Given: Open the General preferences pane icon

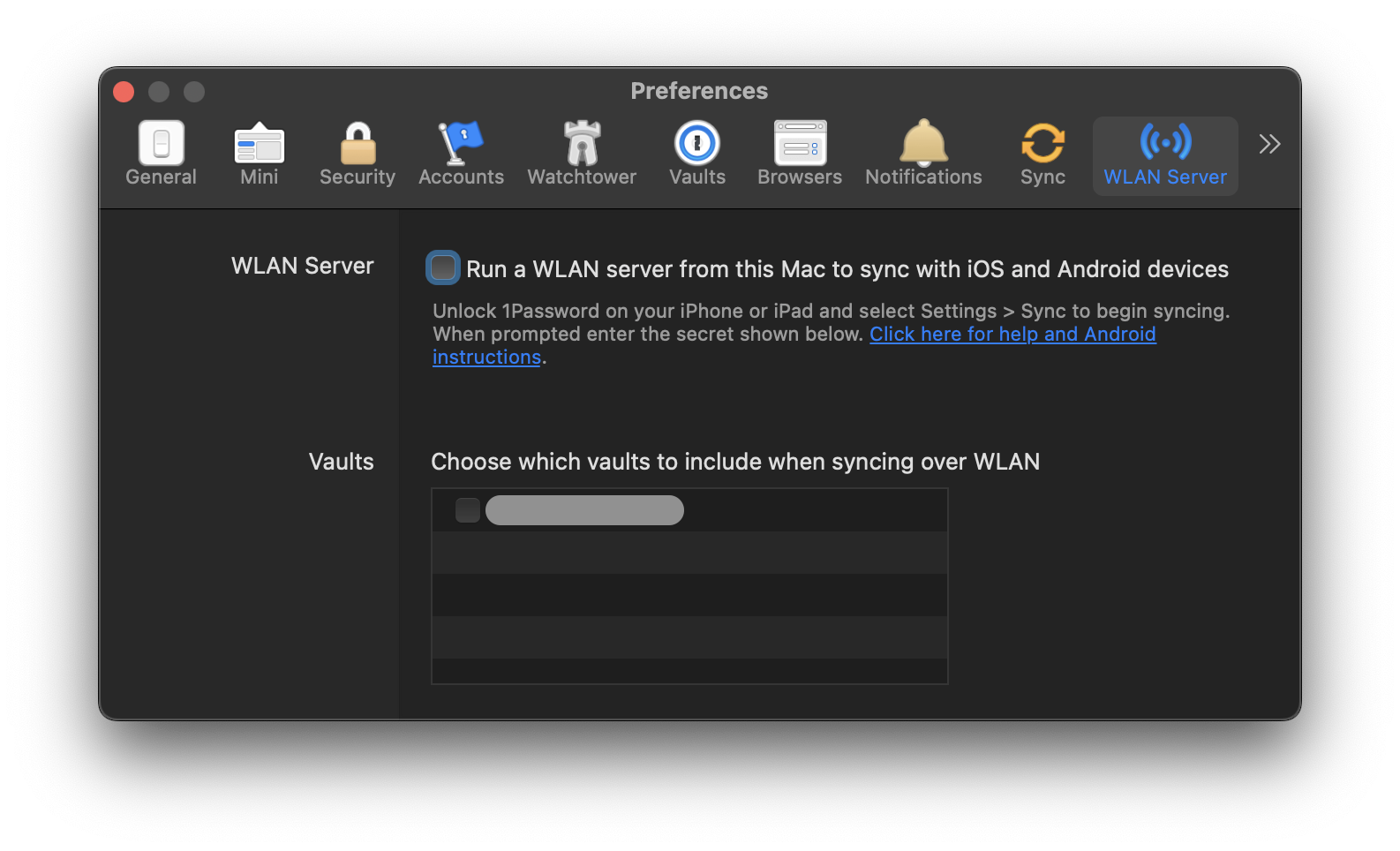Looking at the screenshot, I should (161, 143).
